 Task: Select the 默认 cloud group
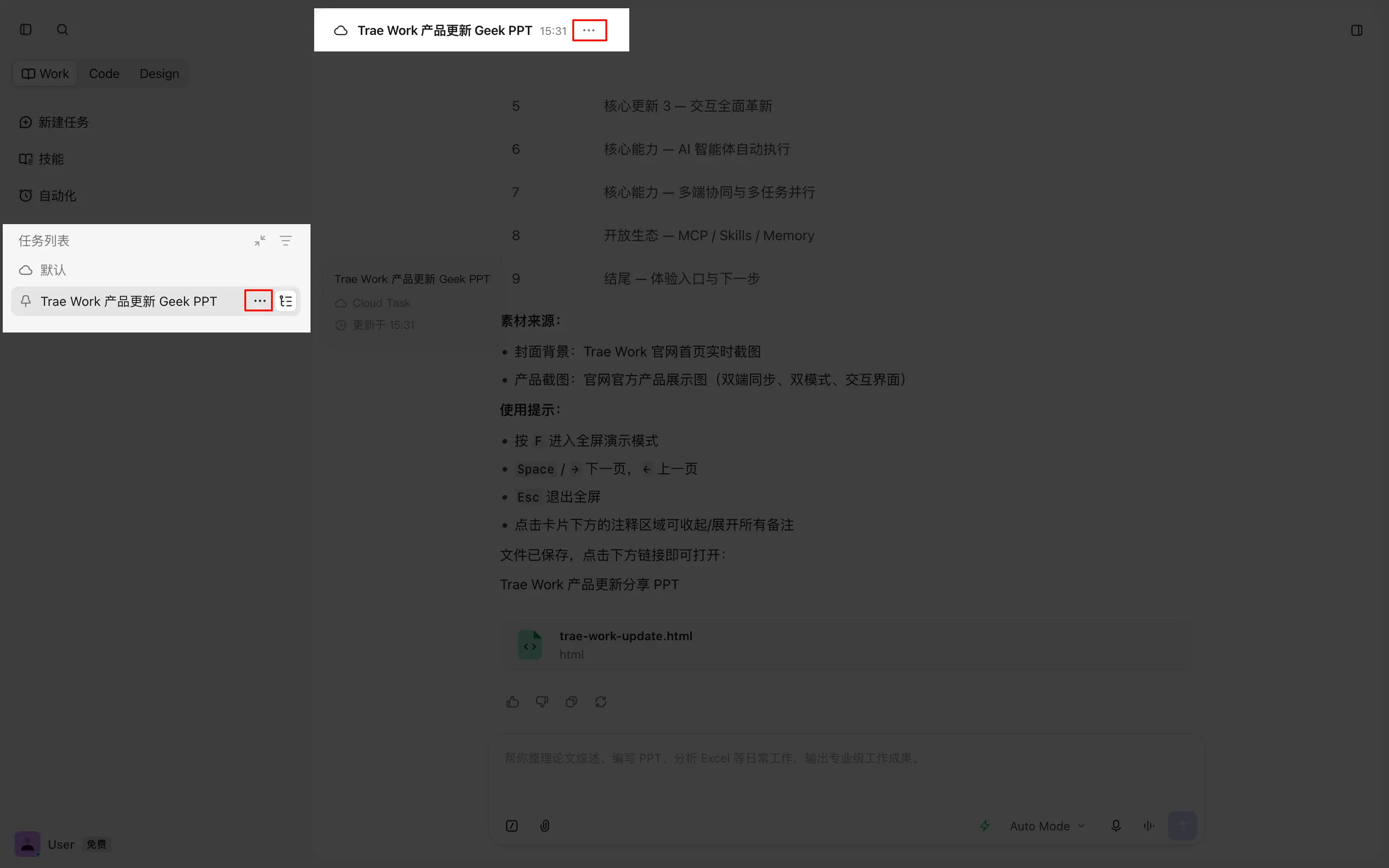42,270
